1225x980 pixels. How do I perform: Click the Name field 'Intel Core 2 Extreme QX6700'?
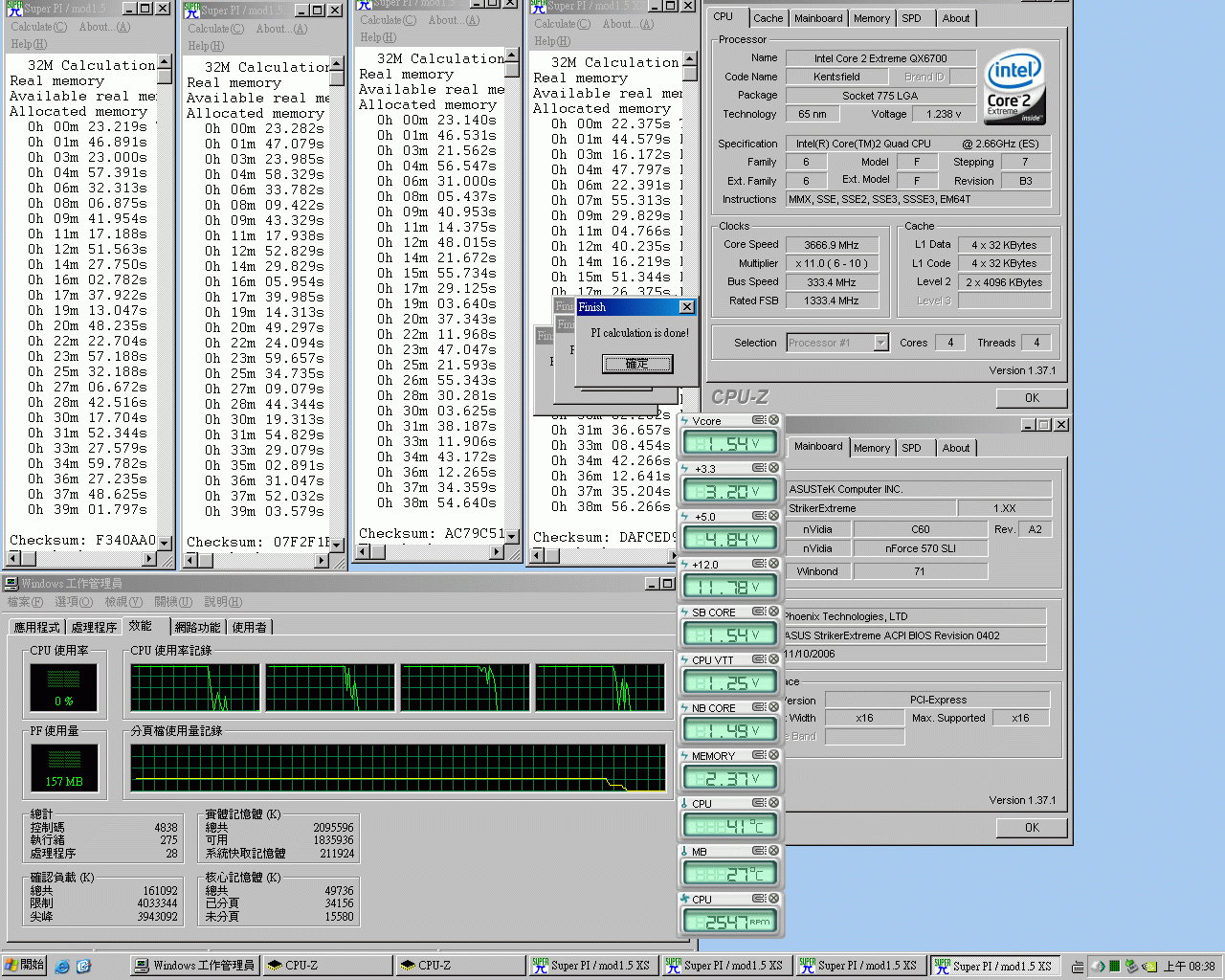pos(880,58)
